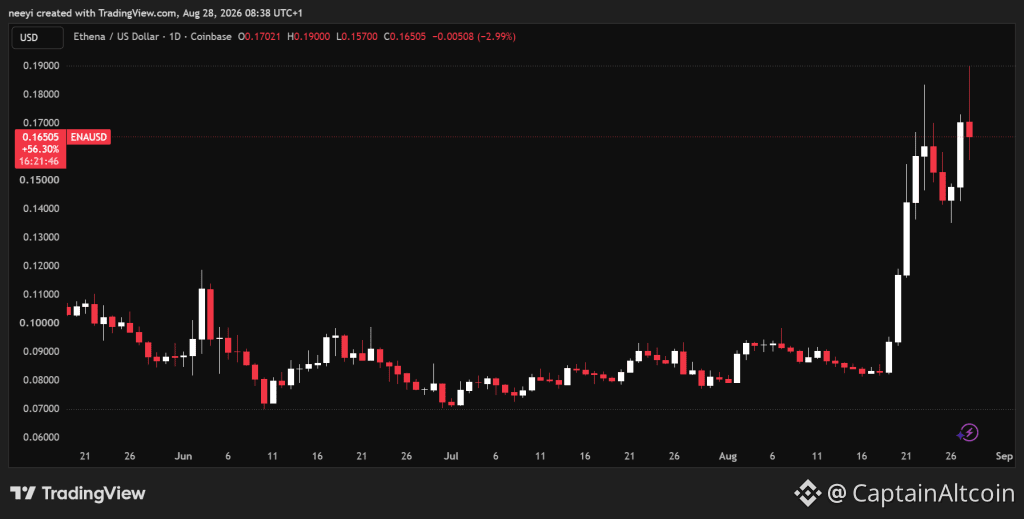The image size is (1024, 519).
Task: Click the 0.18000 price axis label
Action: [x=40, y=95]
